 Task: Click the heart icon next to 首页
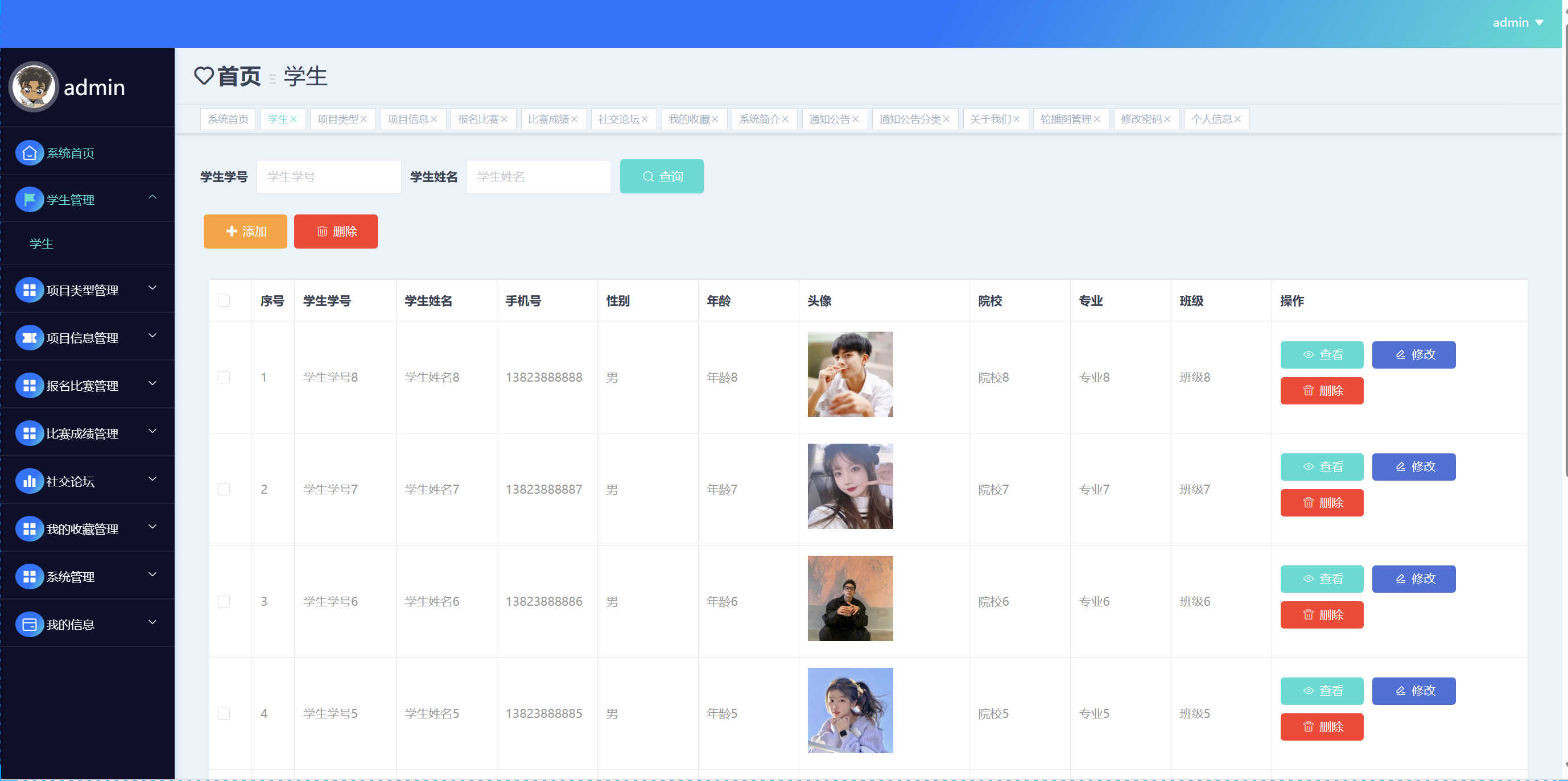point(204,76)
